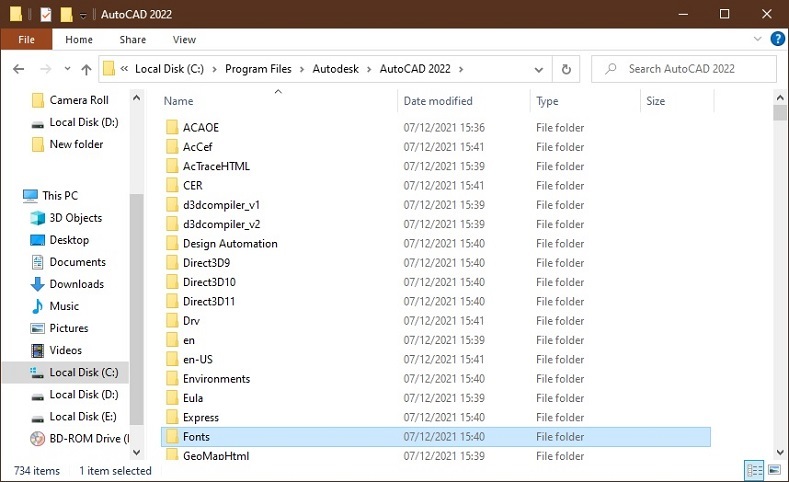Click the Forward navigation arrow
The image size is (789, 482).
click(x=46, y=69)
